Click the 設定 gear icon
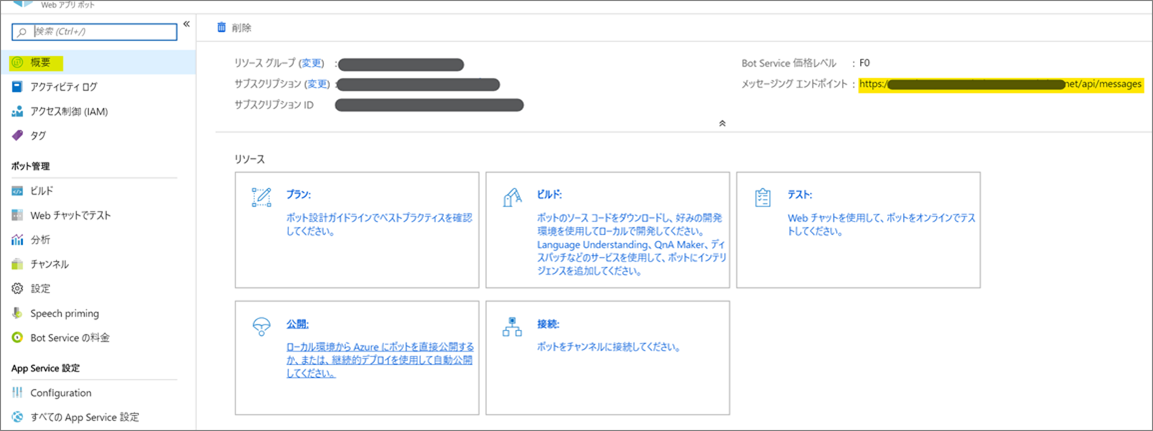Viewport: 1153px width, 431px height. pyautogui.click(x=17, y=289)
